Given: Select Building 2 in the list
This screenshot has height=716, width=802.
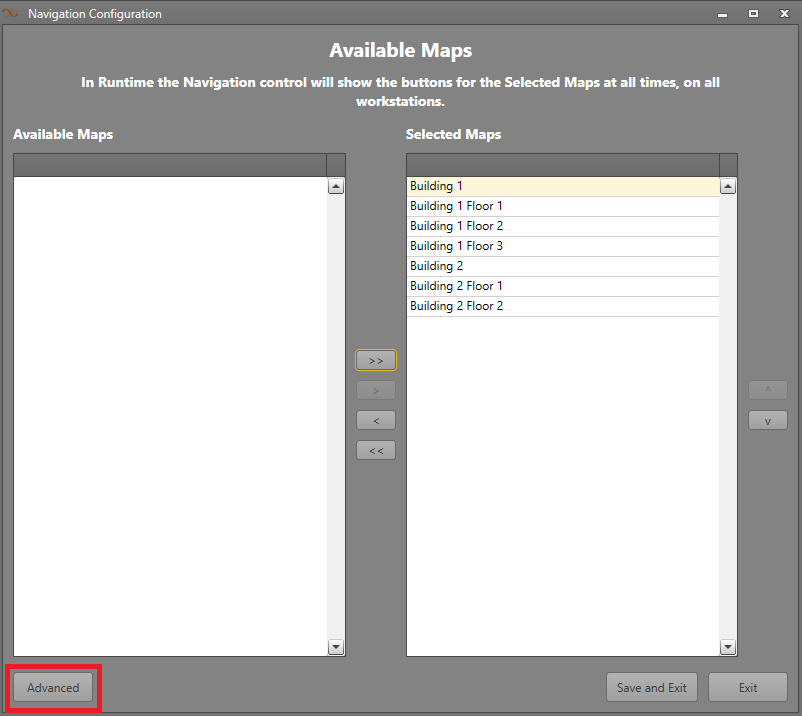Looking at the screenshot, I should pyautogui.click(x=562, y=267).
